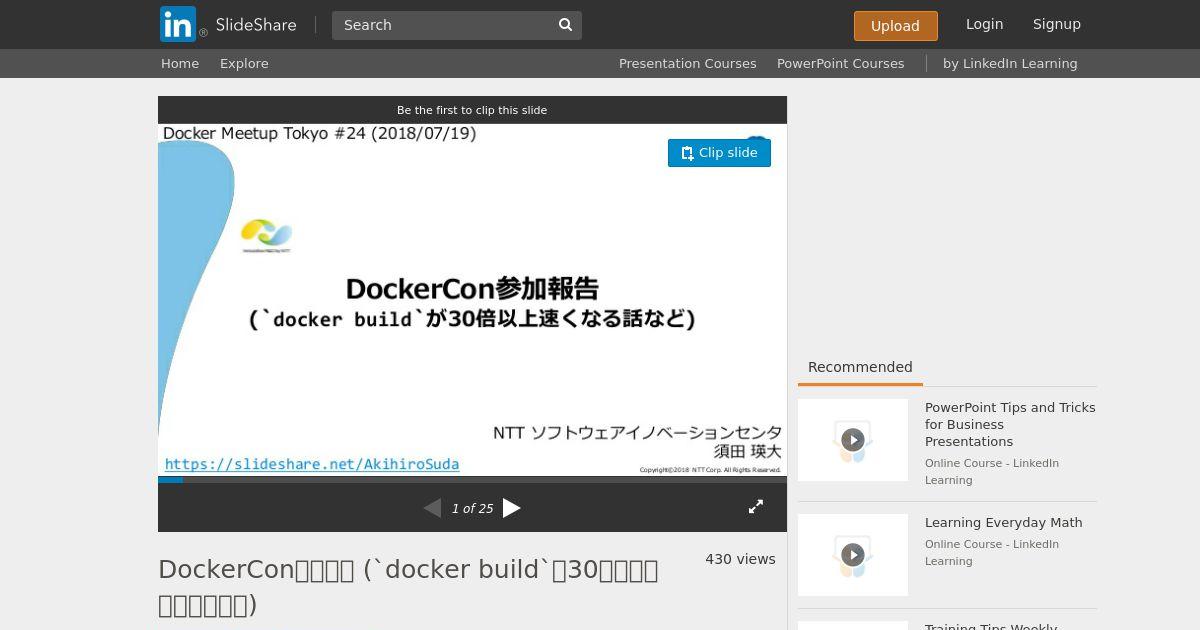
Task: Open PowerPoint Courses menu item
Action: [840, 63]
